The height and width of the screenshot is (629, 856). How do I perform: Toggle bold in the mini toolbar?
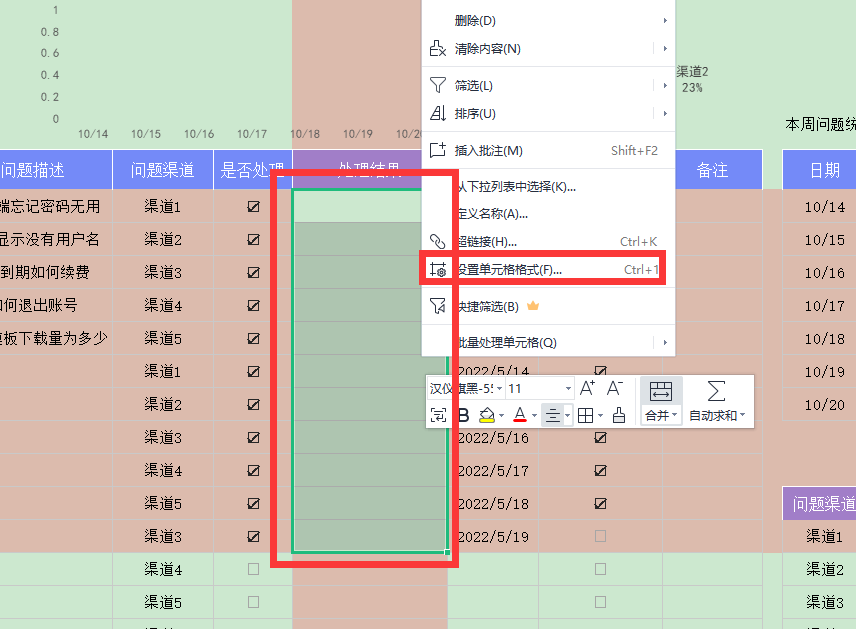463,416
